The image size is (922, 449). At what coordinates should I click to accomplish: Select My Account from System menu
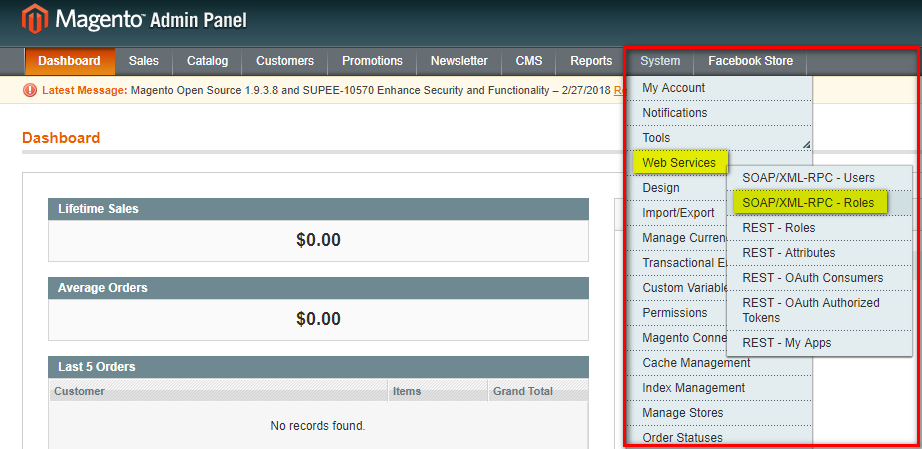tap(673, 88)
